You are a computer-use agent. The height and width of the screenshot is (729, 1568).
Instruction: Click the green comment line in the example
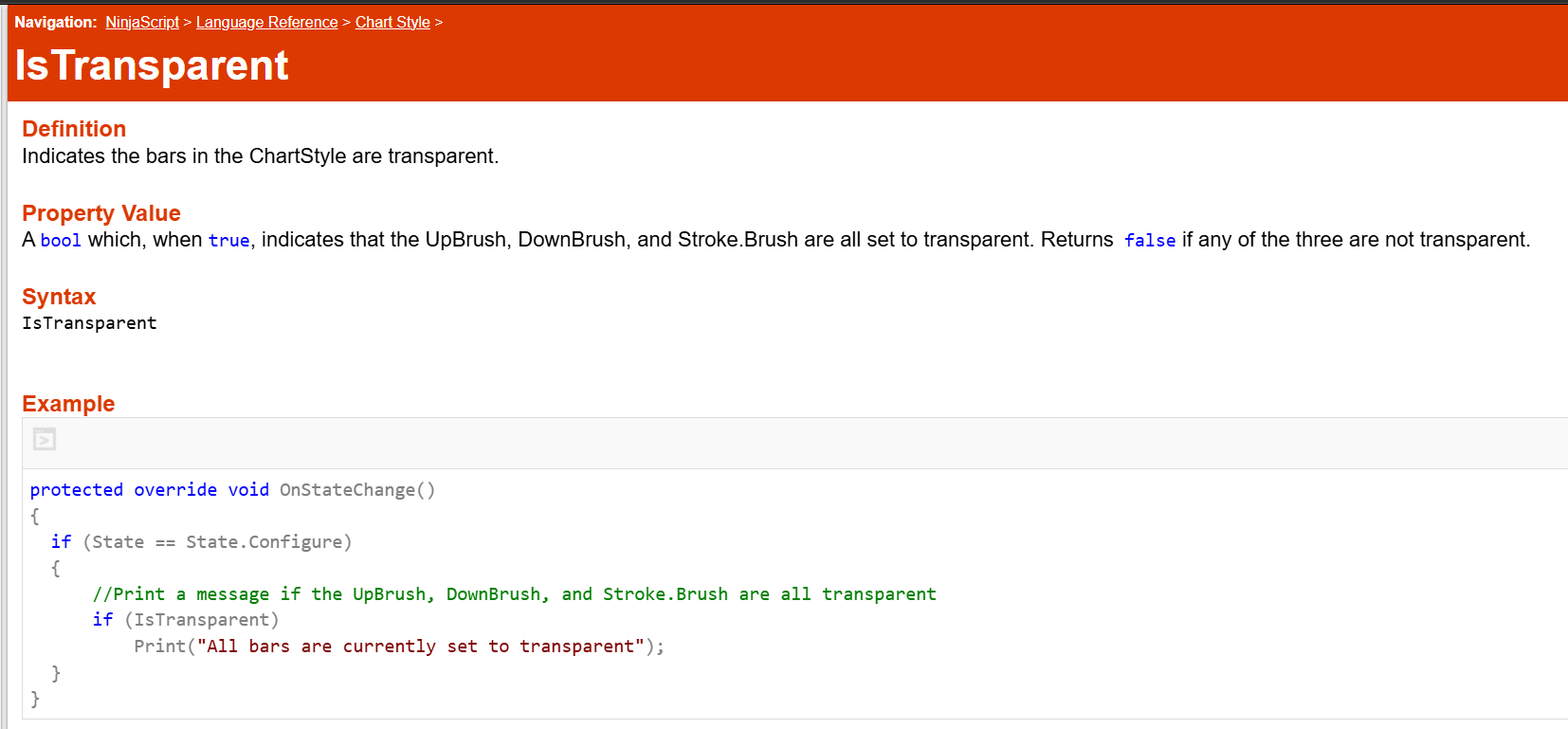[x=514, y=594]
